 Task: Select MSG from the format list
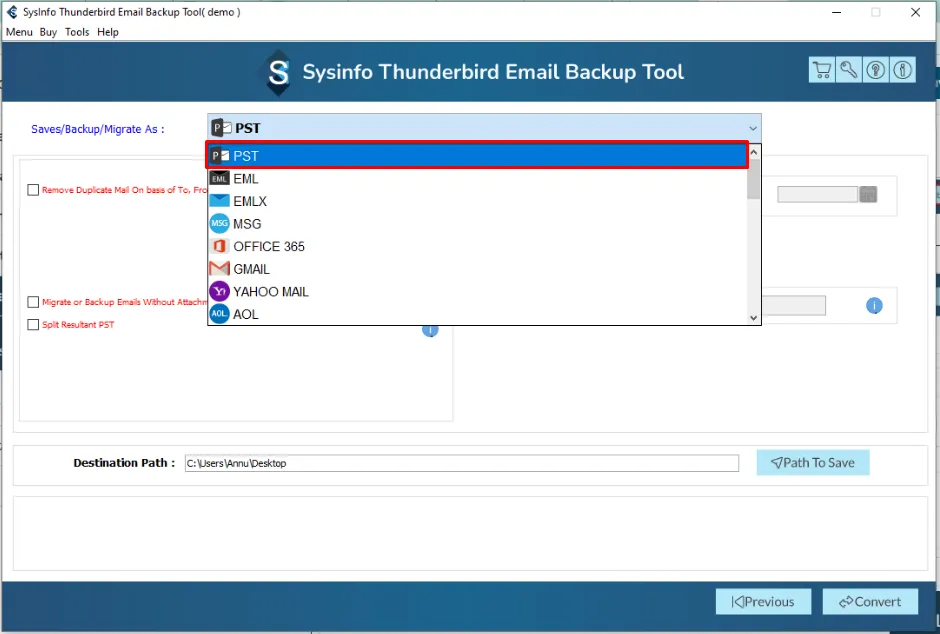[477, 224]
